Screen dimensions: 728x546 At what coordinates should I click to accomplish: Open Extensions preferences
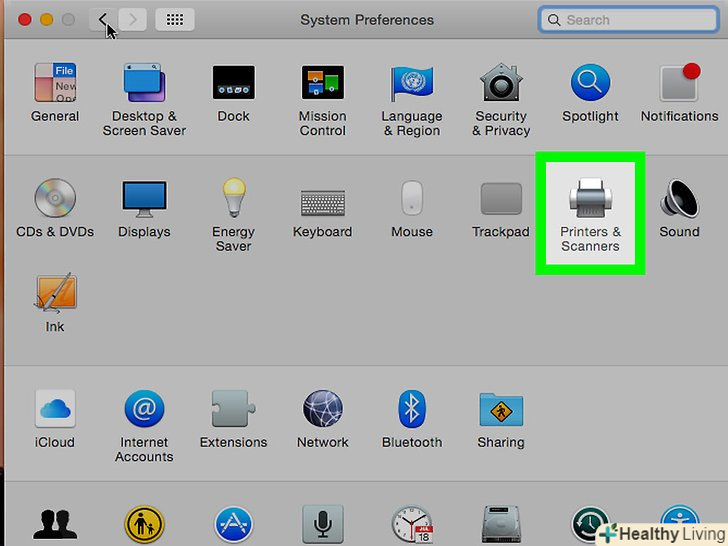[x=234, y=419]
